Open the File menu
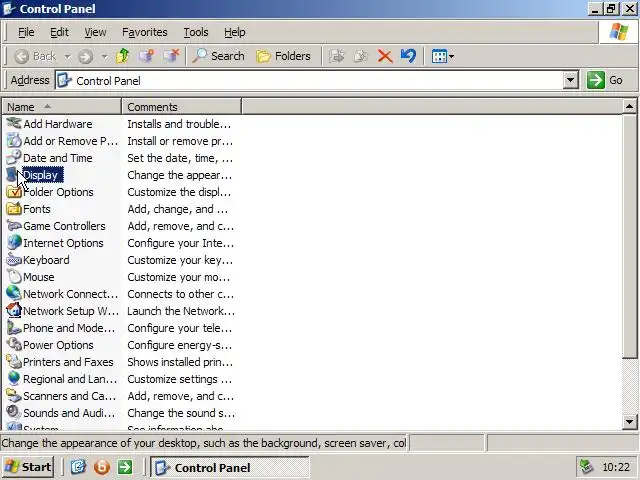Screen dimensions: 640x480 click(26, 32)
